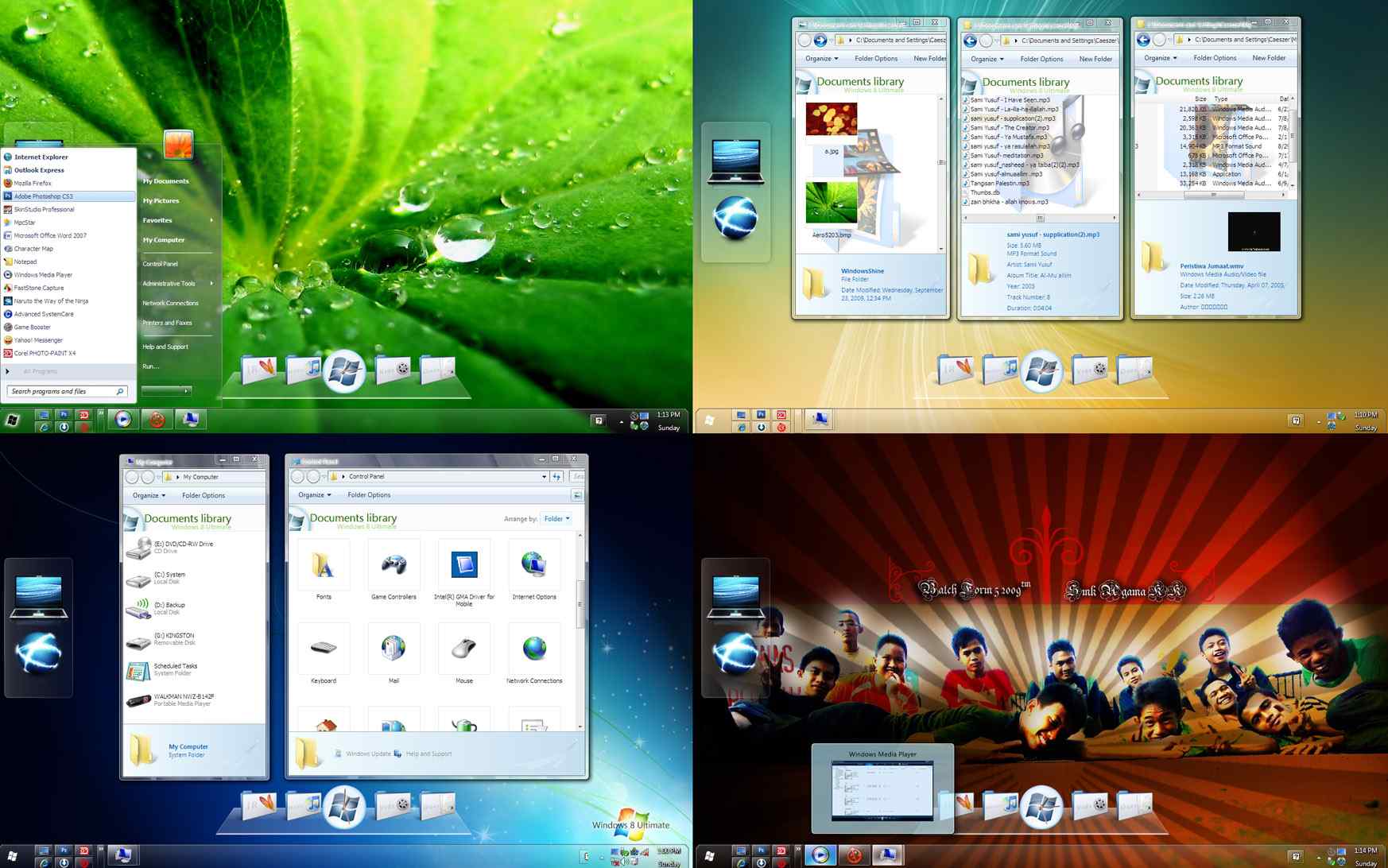
Task: Click horizontal scrollbar in the mp3 list window
Action: click(1039, 218)
